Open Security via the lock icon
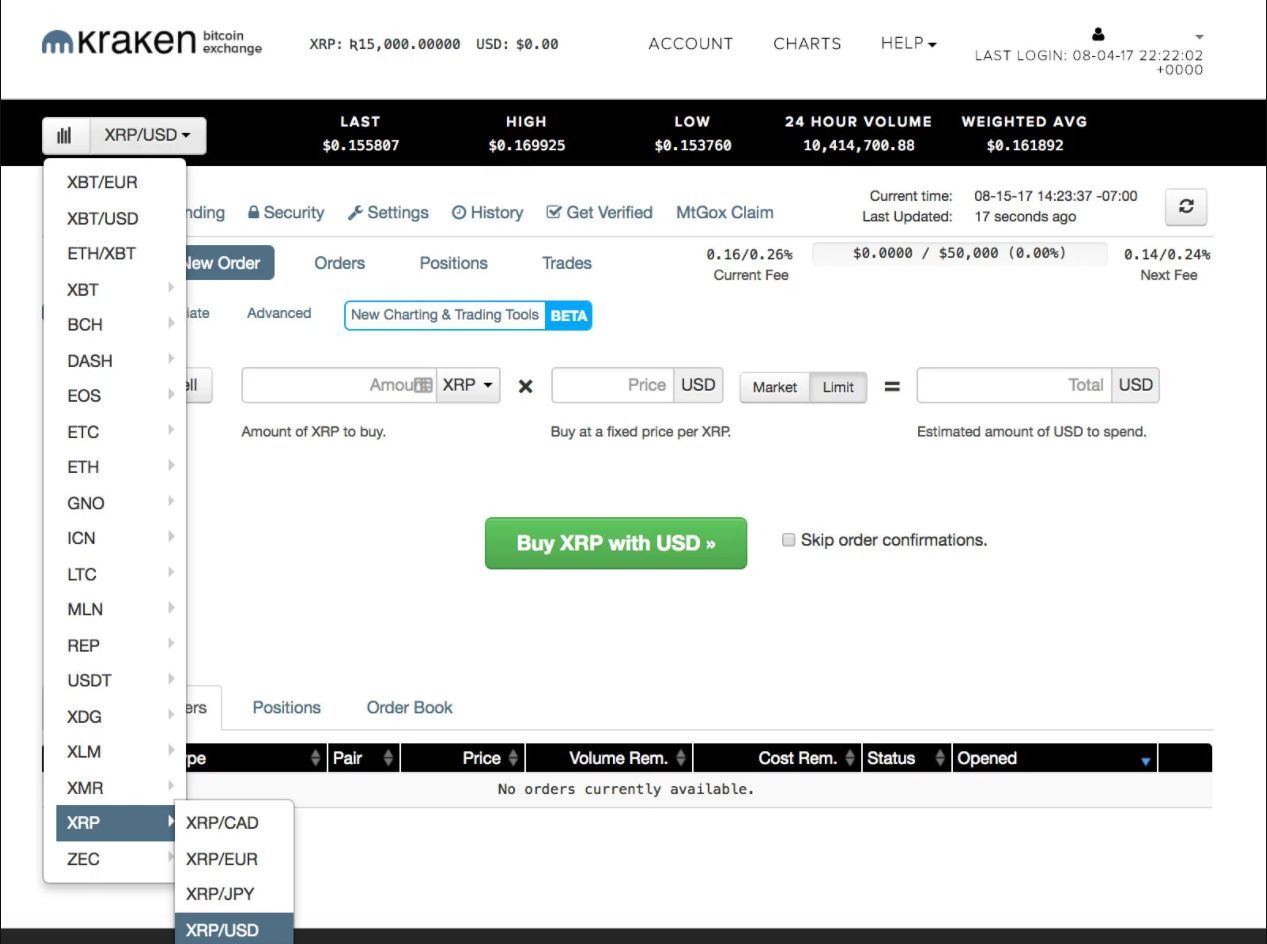Viewport: 1267px width, 944px height. [x=254, y=213]
